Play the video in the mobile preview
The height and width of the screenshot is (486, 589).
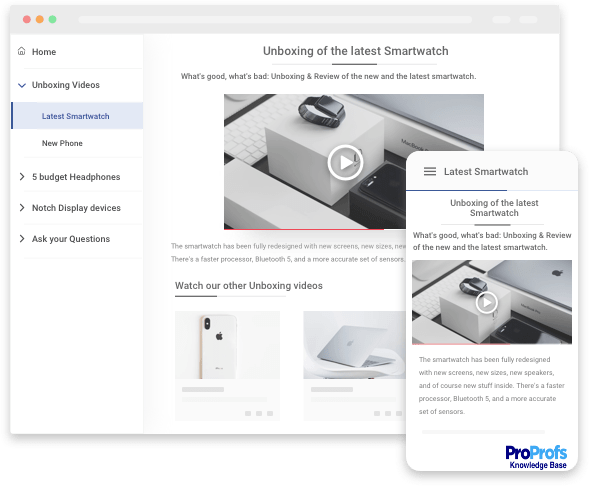pyautogui.click(x=486, y=302)
